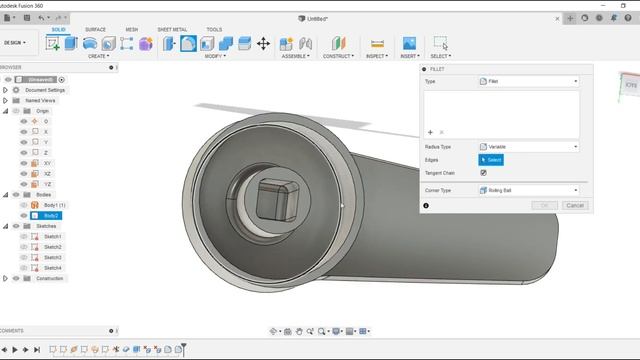Toggle visibility of Body2
640x360 pixels.
(24, 216)
